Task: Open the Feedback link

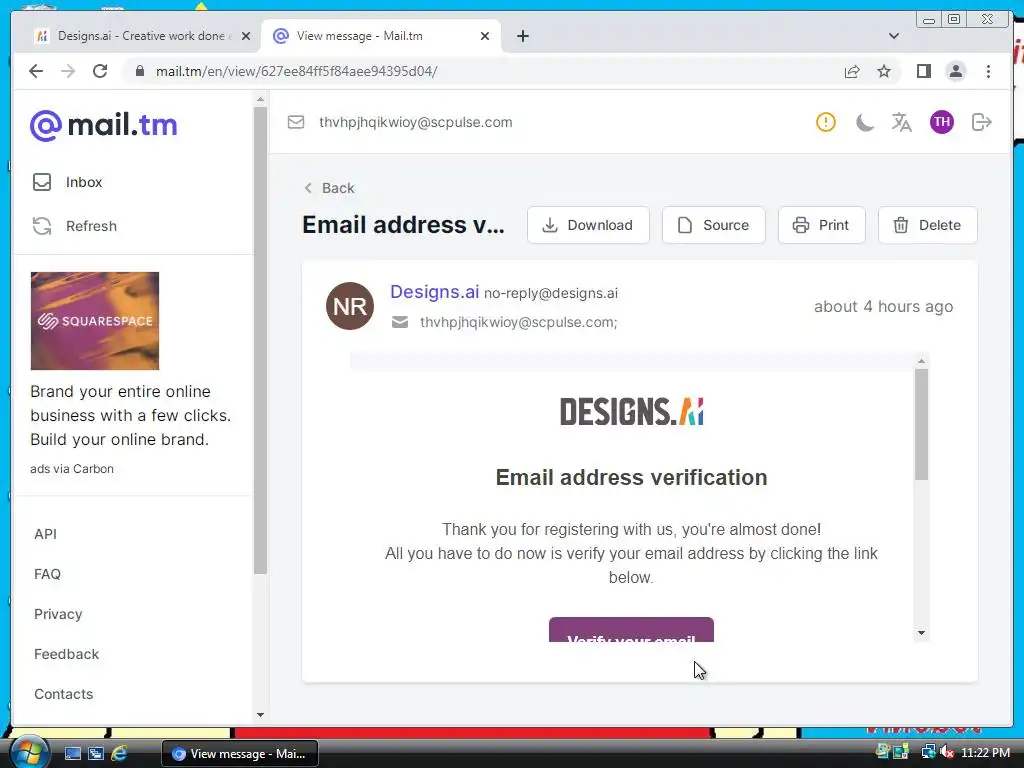Action: point(66,654)
